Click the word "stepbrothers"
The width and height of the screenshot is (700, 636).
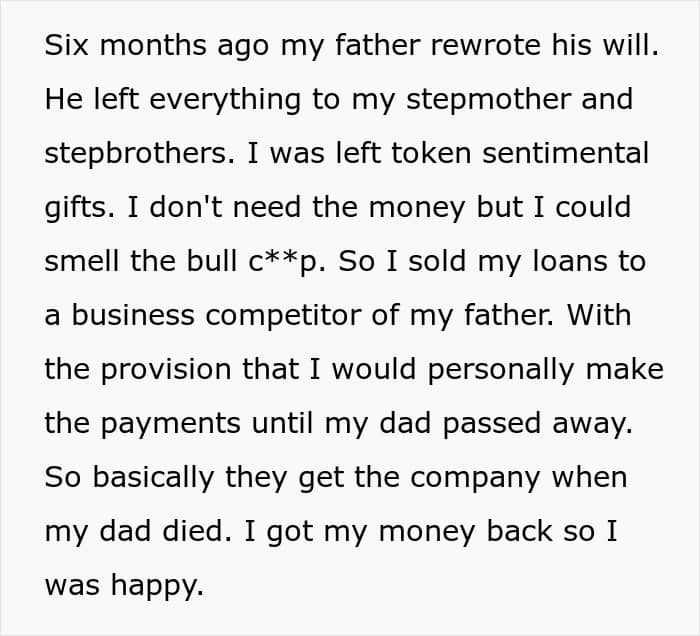138,154
